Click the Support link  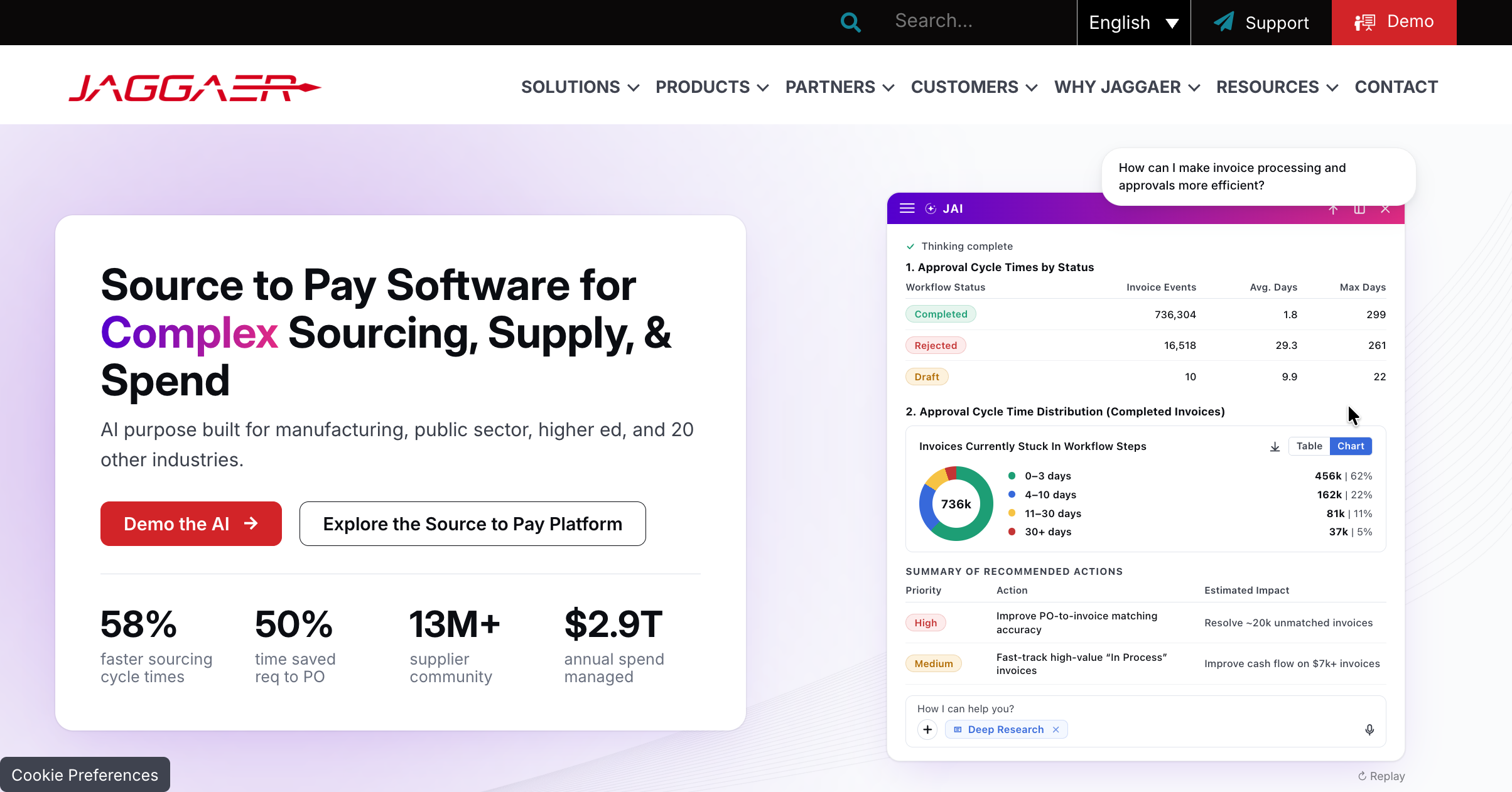point(1261,23)
